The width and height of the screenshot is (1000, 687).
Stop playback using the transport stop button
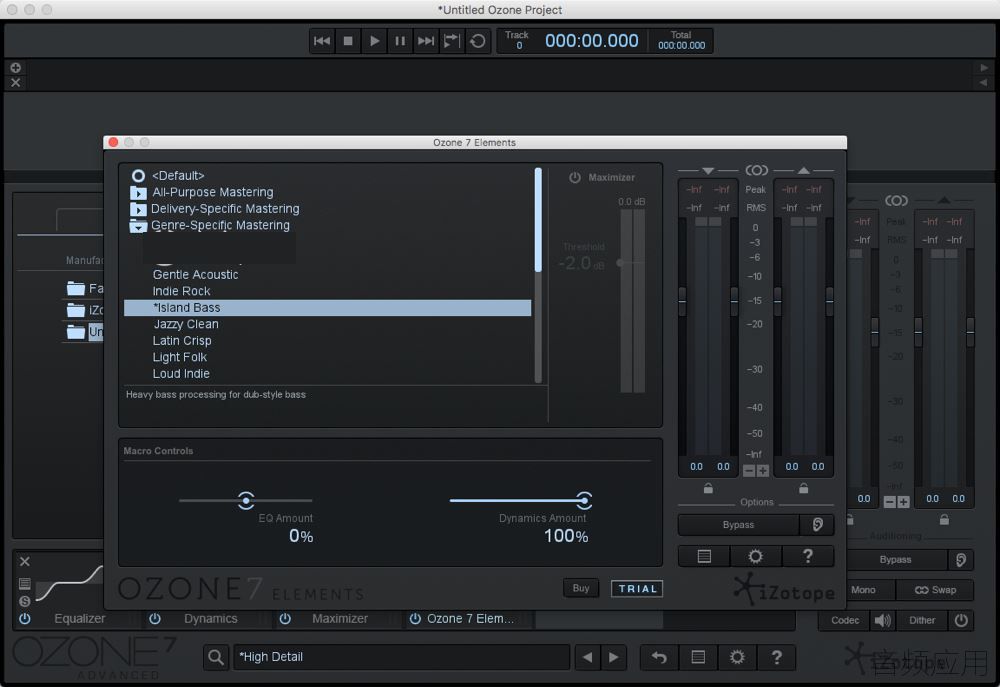tap(348, 41)
